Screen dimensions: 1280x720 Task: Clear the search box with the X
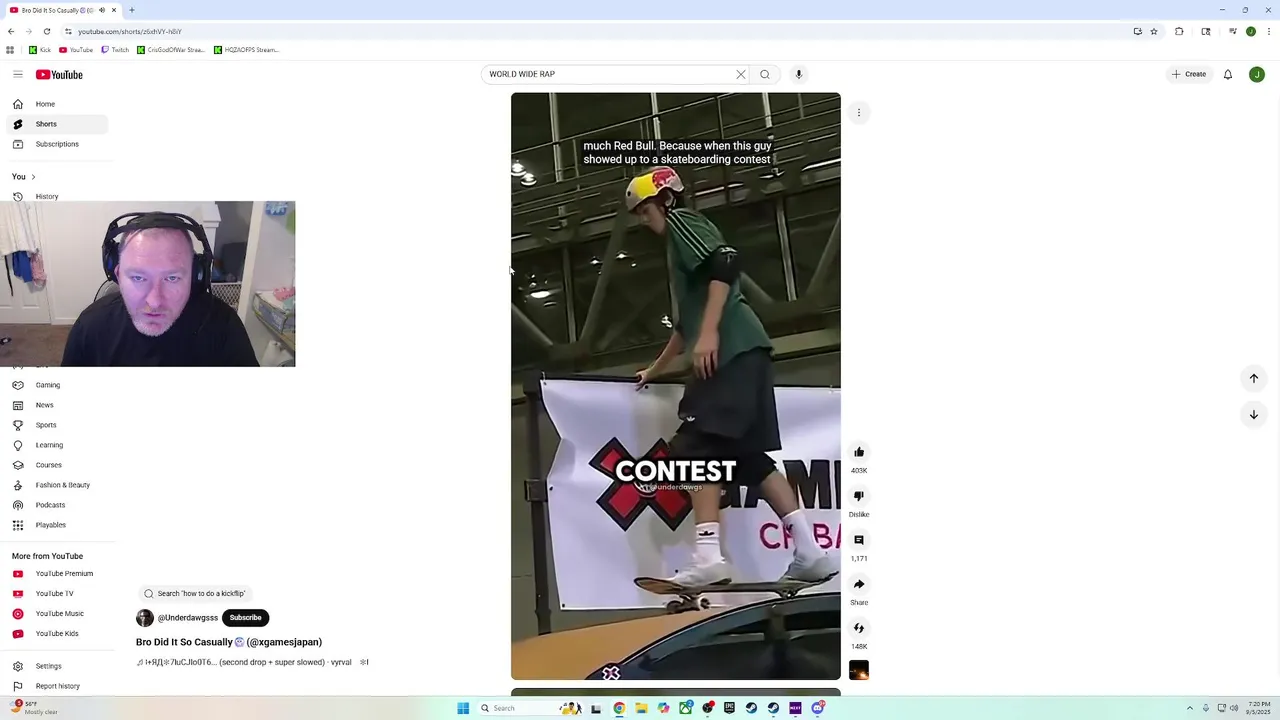pyautogui.click(x=741, y=74)
